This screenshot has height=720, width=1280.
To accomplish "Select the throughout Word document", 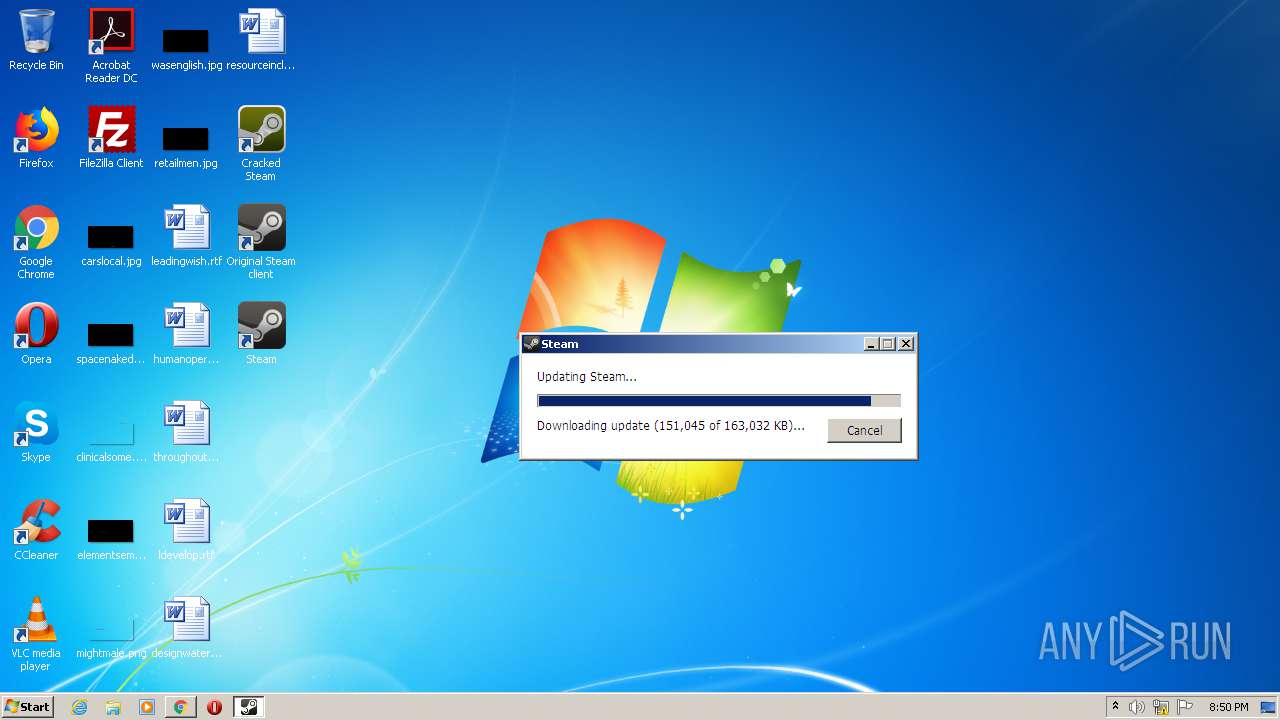I will click(186, 432).
